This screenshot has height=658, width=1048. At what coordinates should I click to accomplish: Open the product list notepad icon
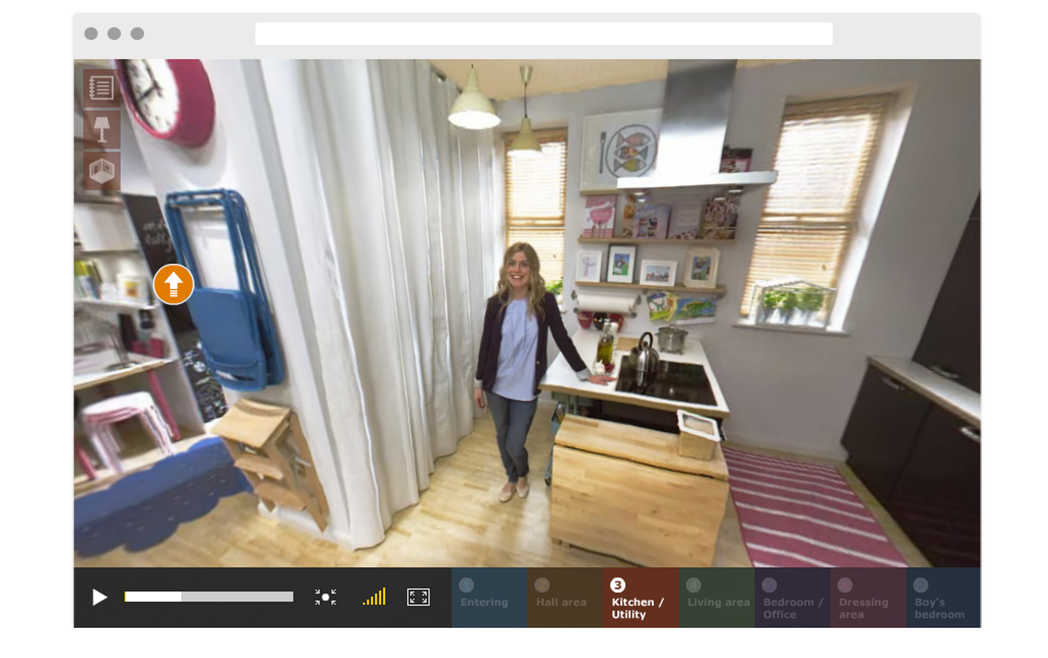(x=102, y=88)
